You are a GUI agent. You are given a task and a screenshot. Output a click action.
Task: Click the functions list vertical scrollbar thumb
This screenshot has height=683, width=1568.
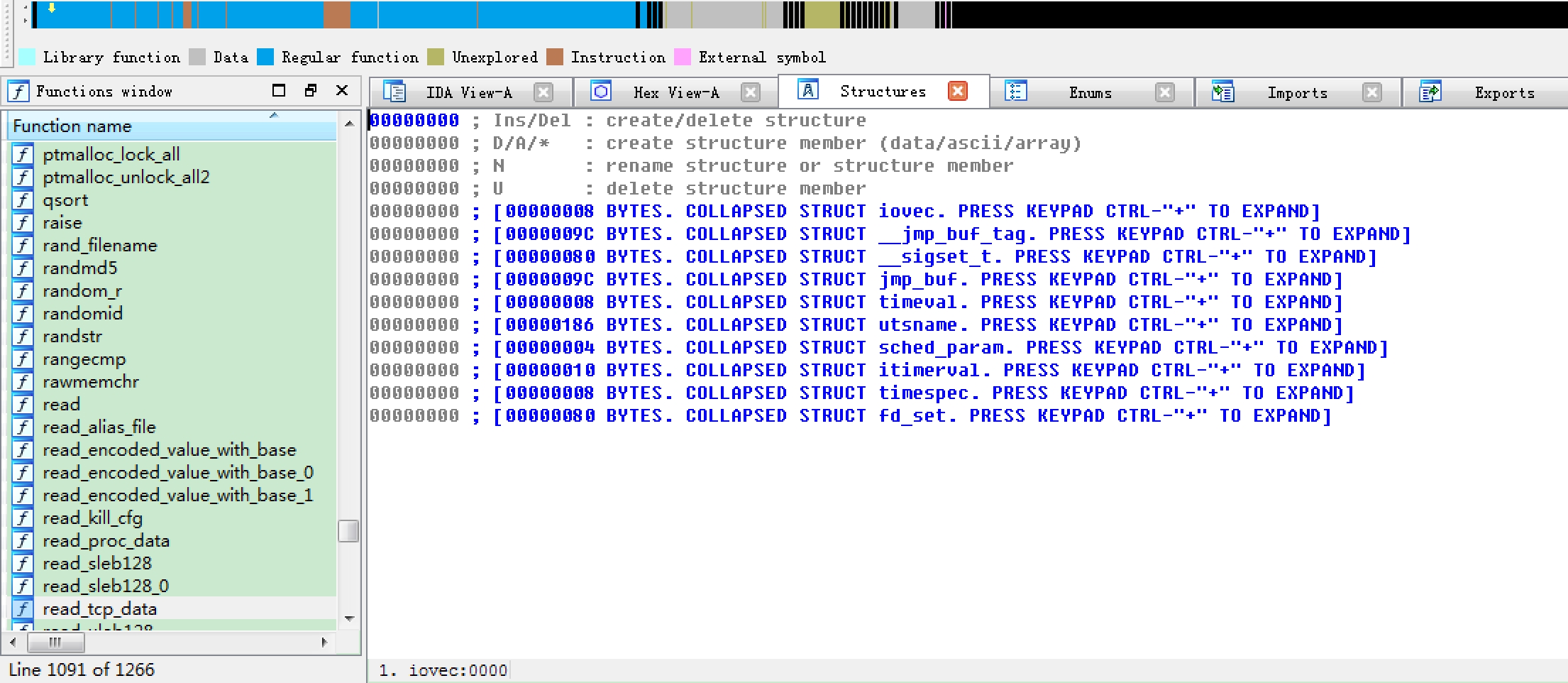[348, 531]
